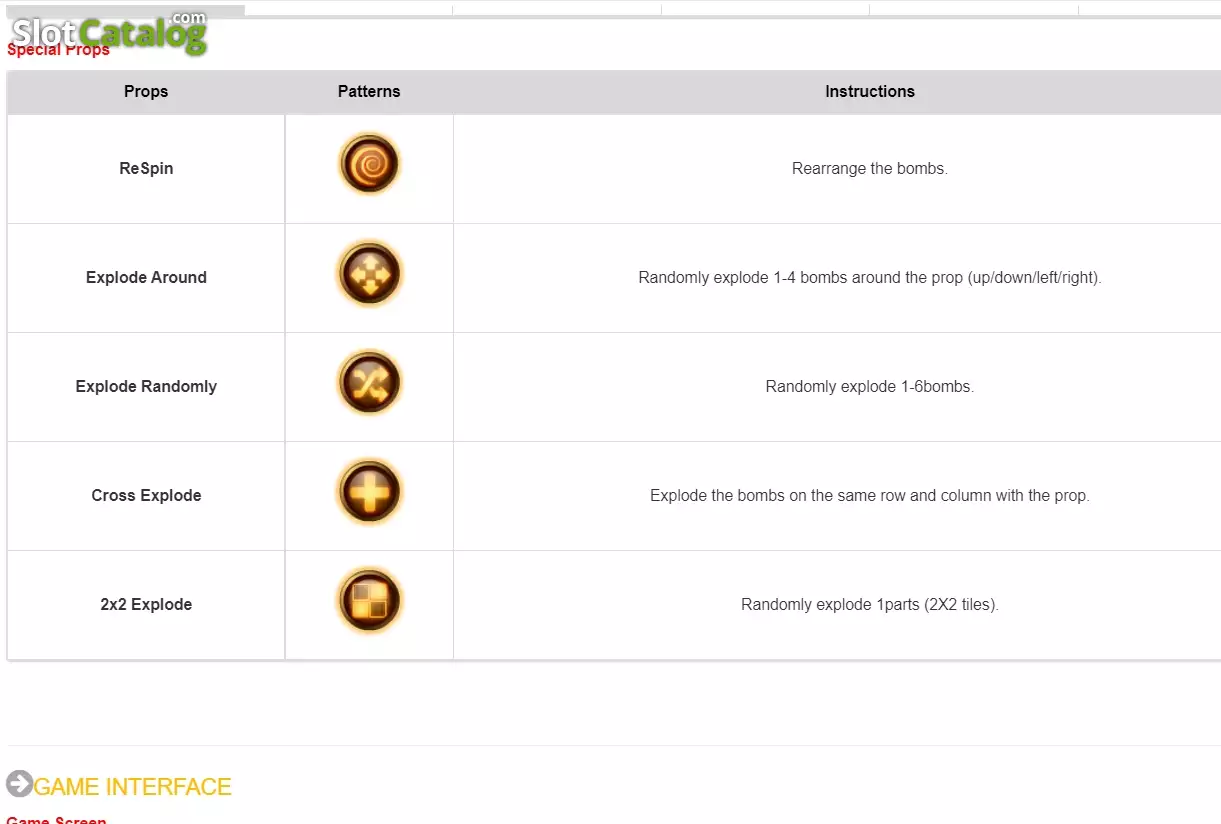The width and height of the screenshot is (1221, 824).
Task: Click the Special Props red heading
Action: (x=58, y=49)
